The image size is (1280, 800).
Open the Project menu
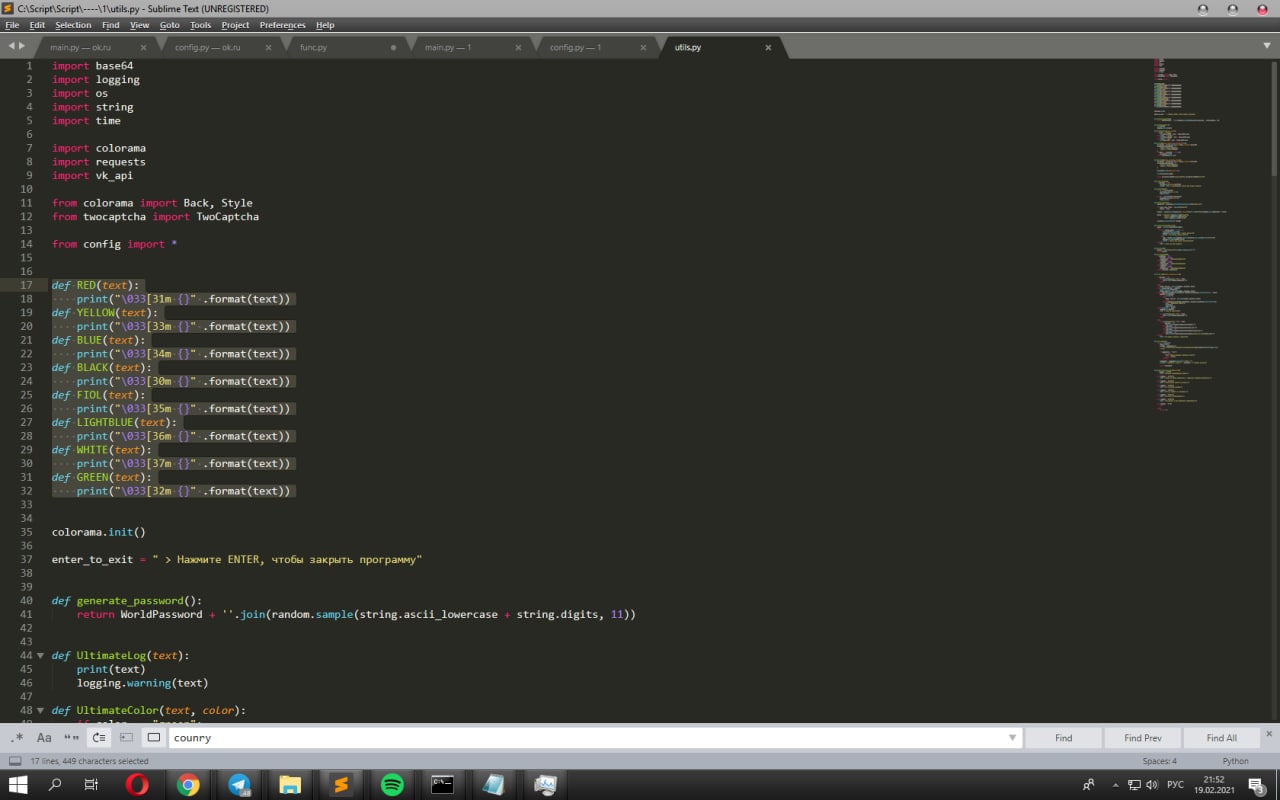(236, 25)
